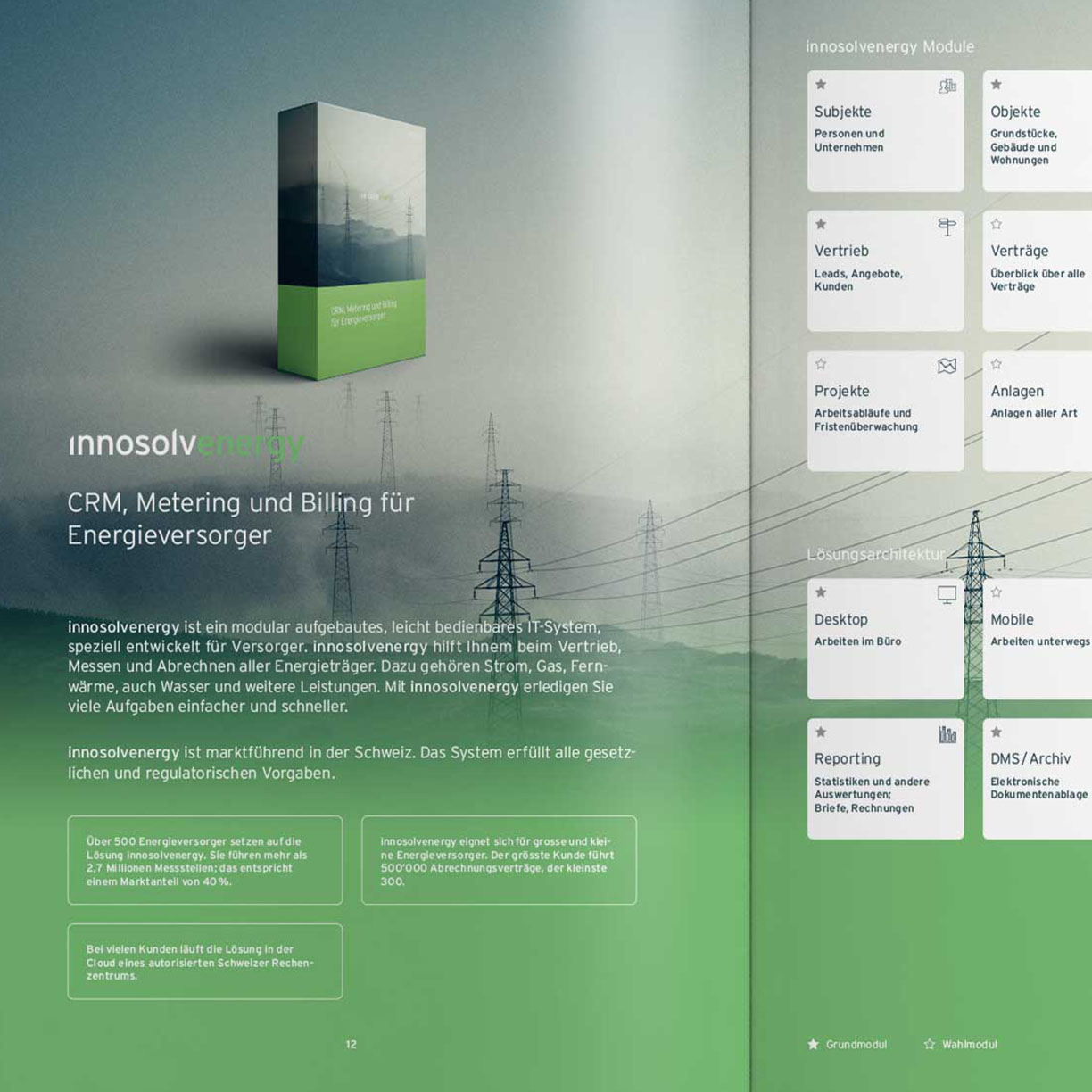Click the filled star on the Vertrieb card
1092x1092 pixels.
tap(821, 225)
